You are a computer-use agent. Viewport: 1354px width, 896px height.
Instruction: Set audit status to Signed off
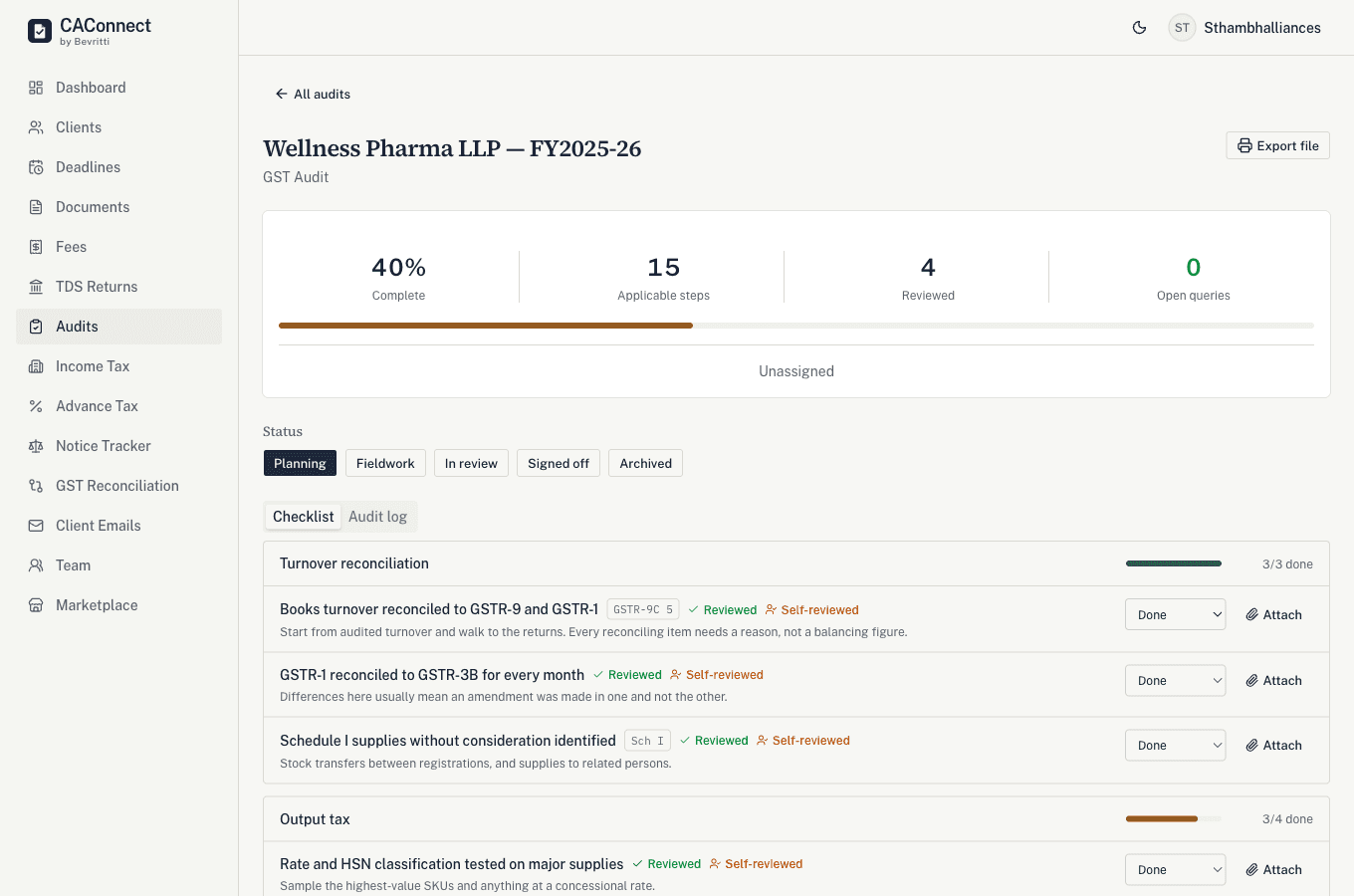click(559, 463)
